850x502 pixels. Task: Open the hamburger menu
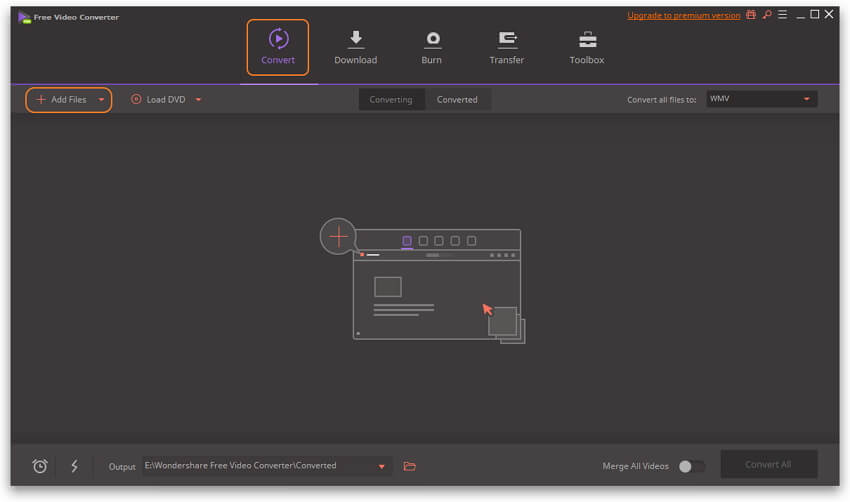coord(782,15)
